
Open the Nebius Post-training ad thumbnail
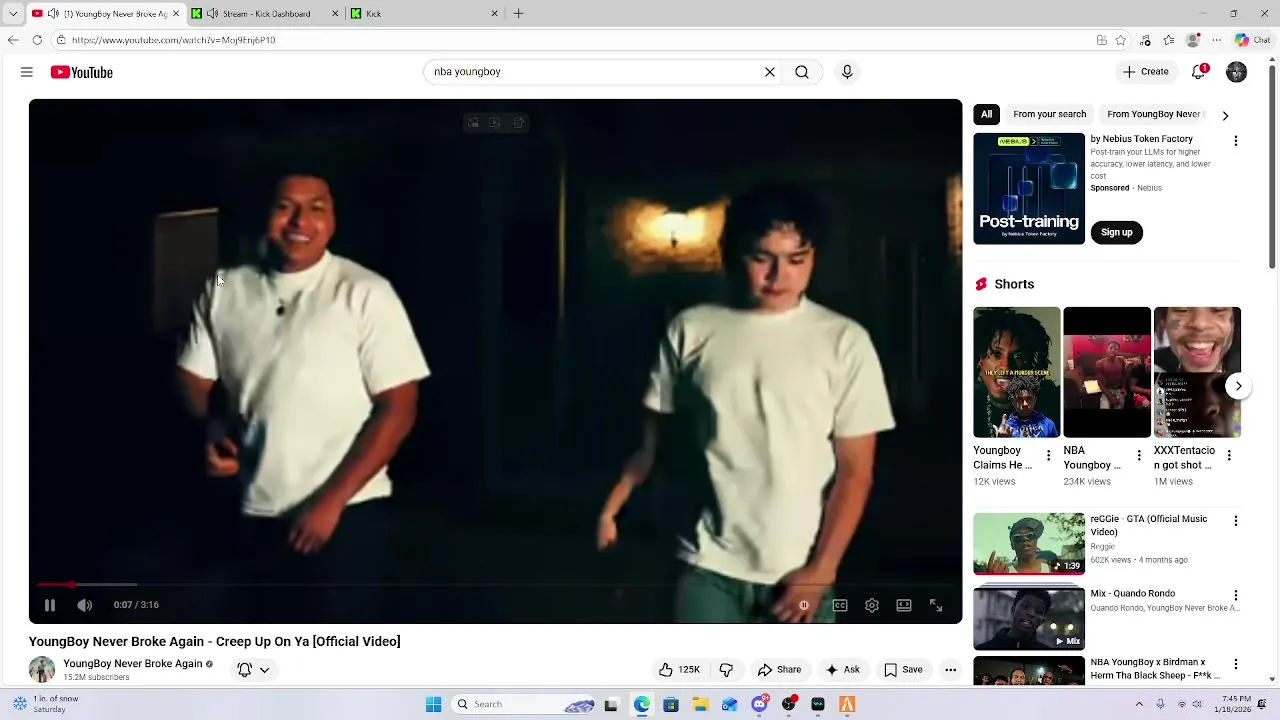click(1029, 188)
